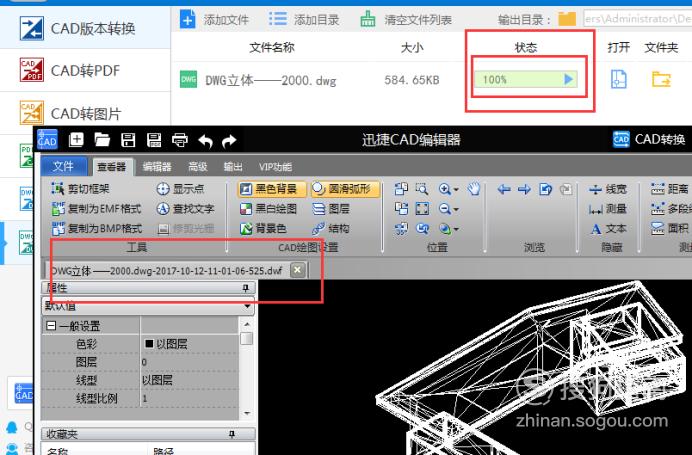The image size is (692, 455).
Task: Collapse the 一般设置 general settings group
Action: click(51, 326)
